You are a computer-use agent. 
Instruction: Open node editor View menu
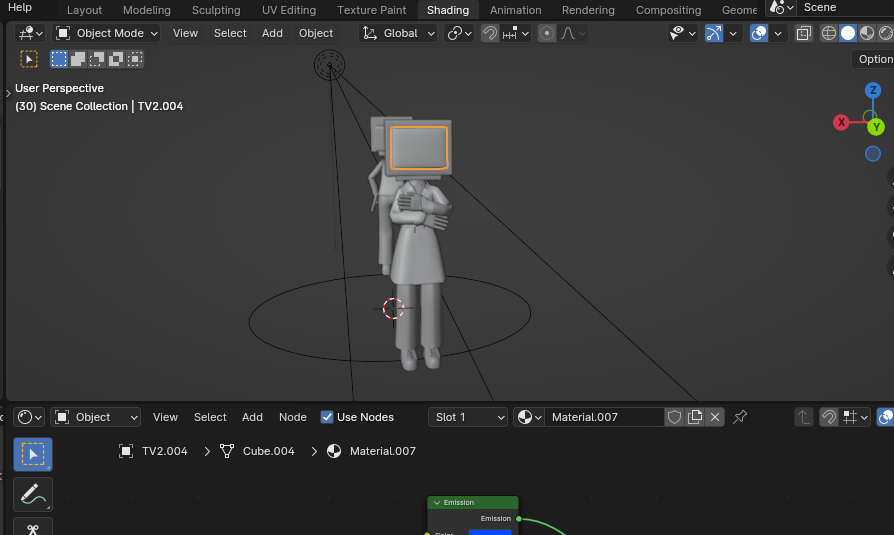coord(165,417)
